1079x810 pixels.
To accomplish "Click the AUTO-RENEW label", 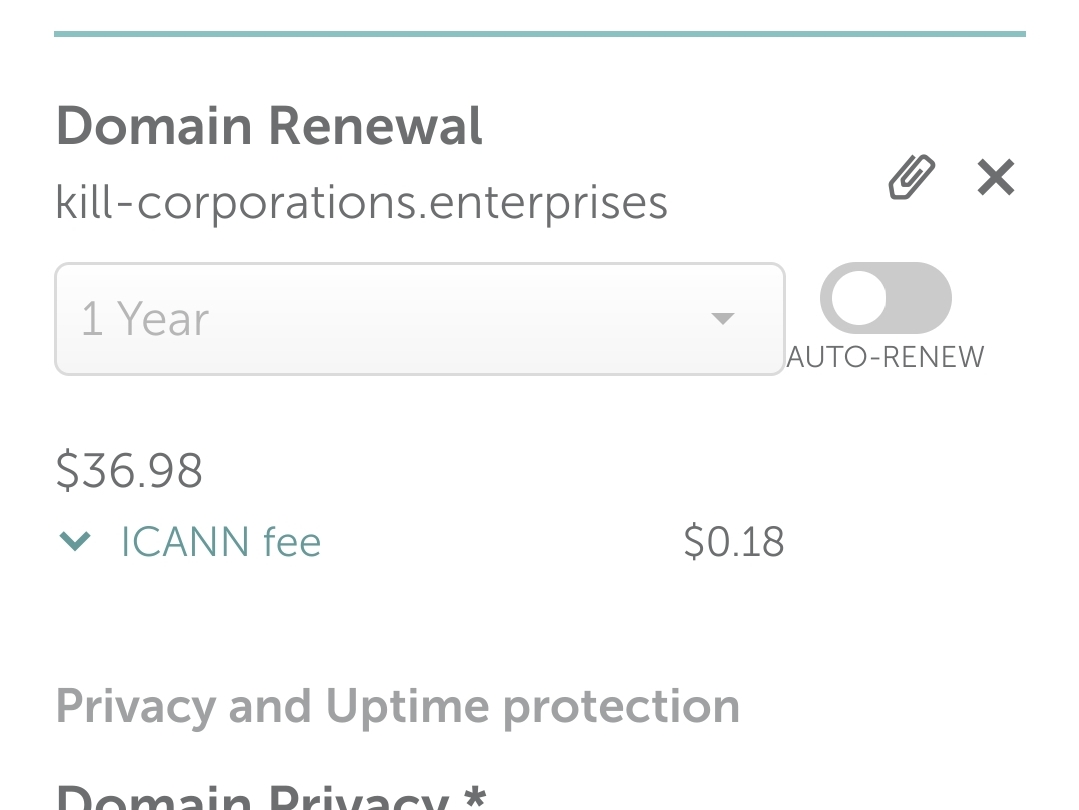I will click(885, 357).
